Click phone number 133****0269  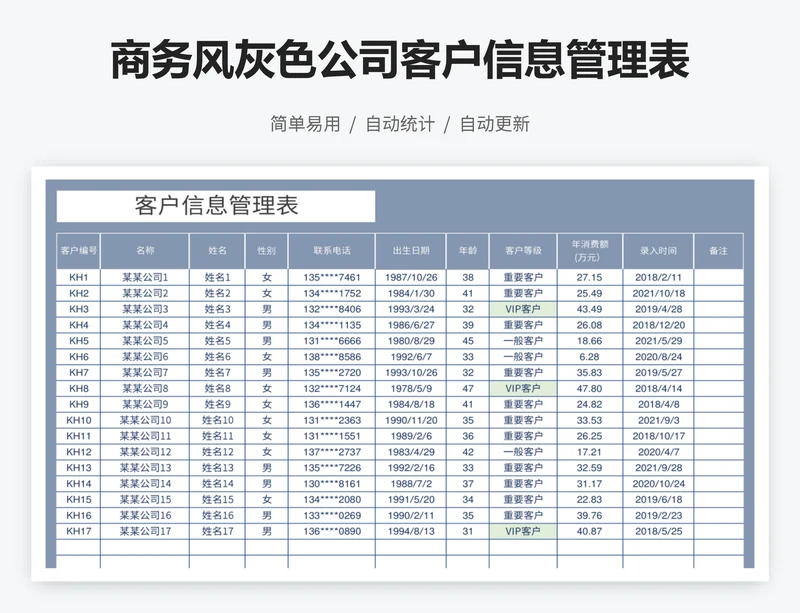(x=332, y=516)
